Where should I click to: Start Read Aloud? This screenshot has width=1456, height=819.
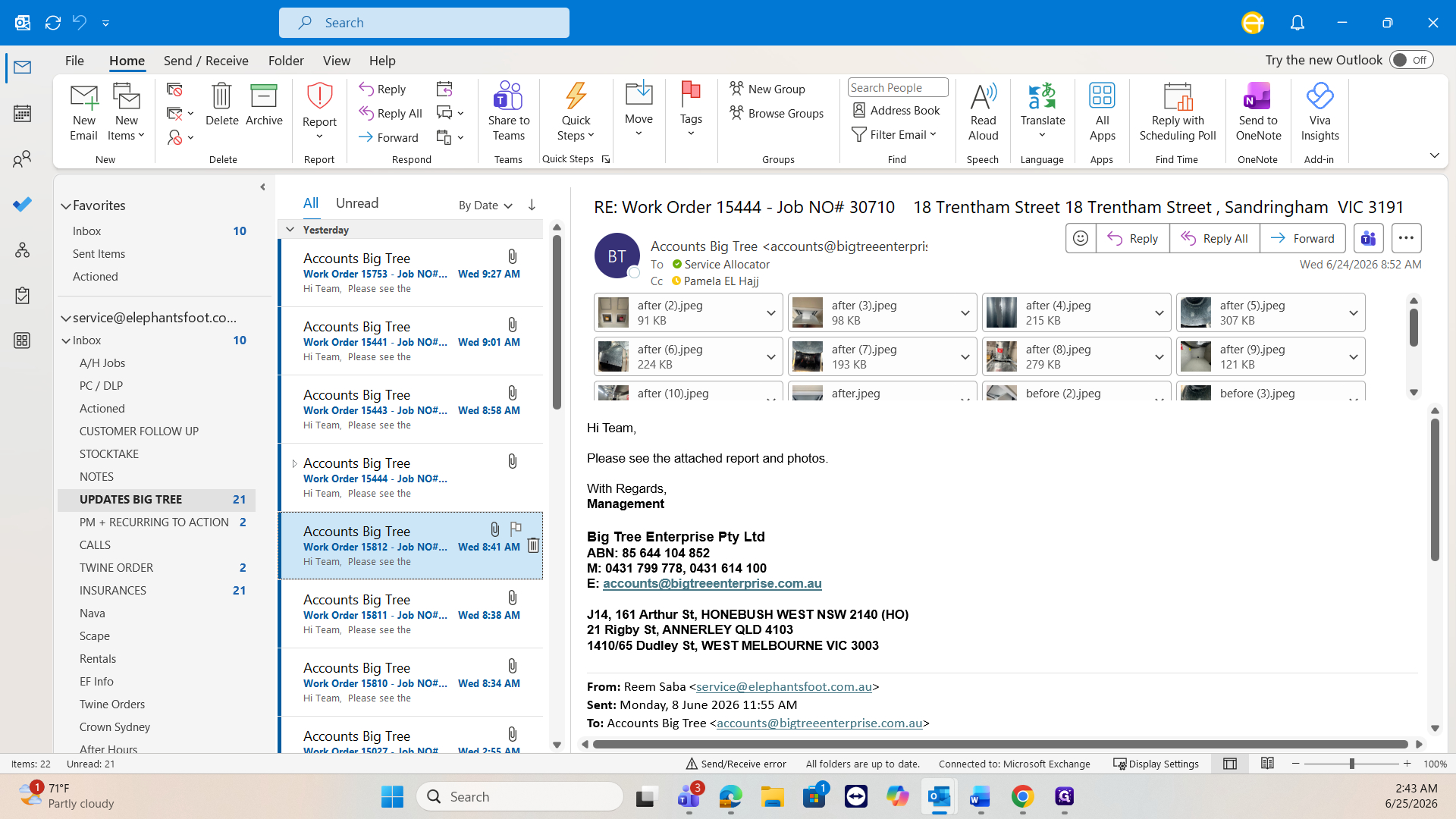983,112
